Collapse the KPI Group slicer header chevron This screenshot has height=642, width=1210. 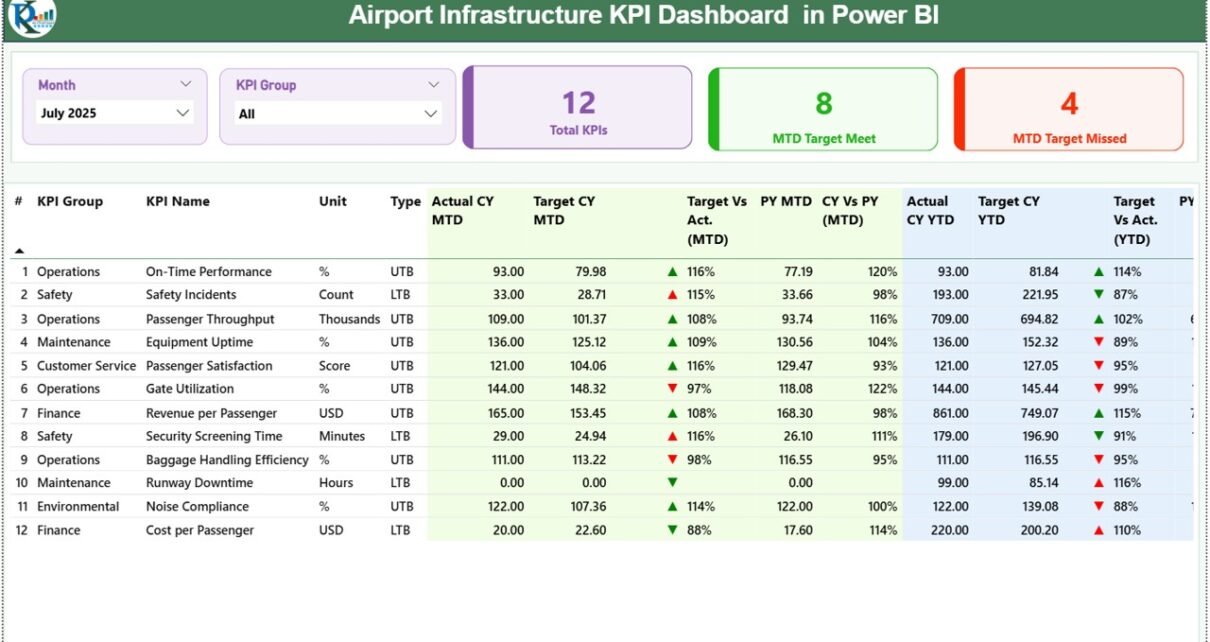tap(433, 85)
